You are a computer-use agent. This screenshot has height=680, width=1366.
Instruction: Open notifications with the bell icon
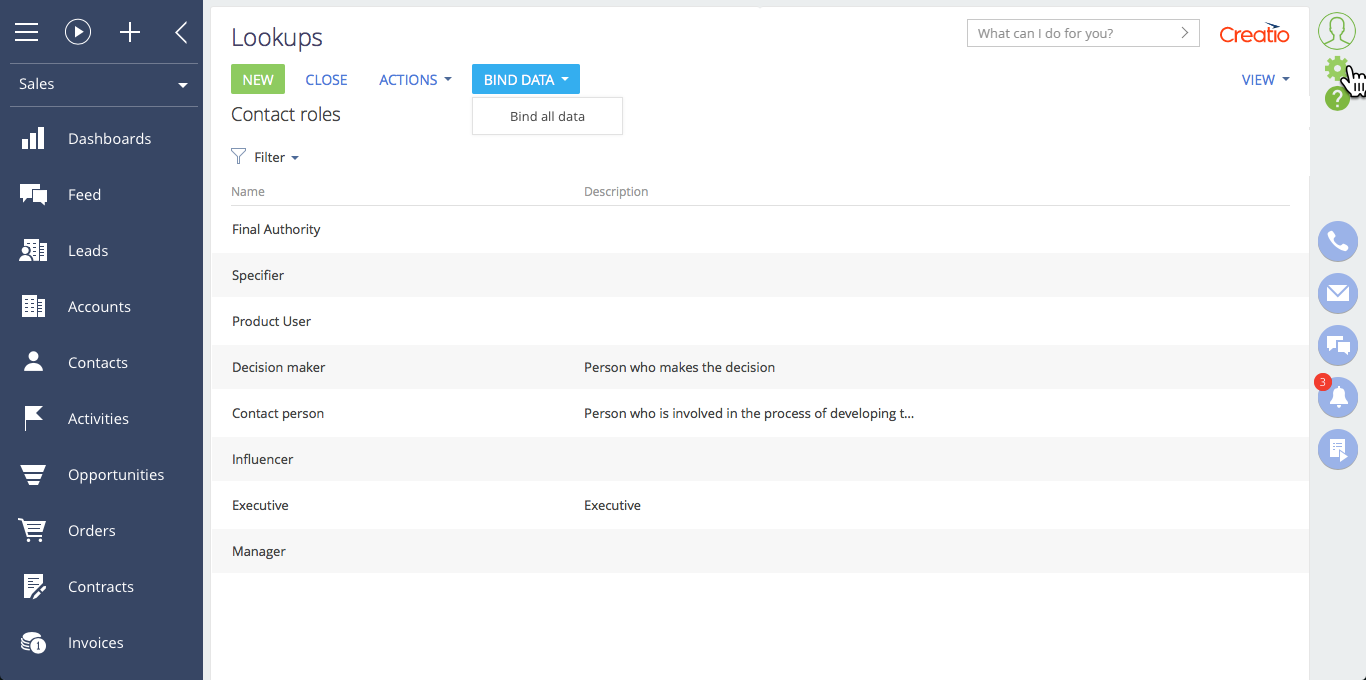tap(1337, 397)
